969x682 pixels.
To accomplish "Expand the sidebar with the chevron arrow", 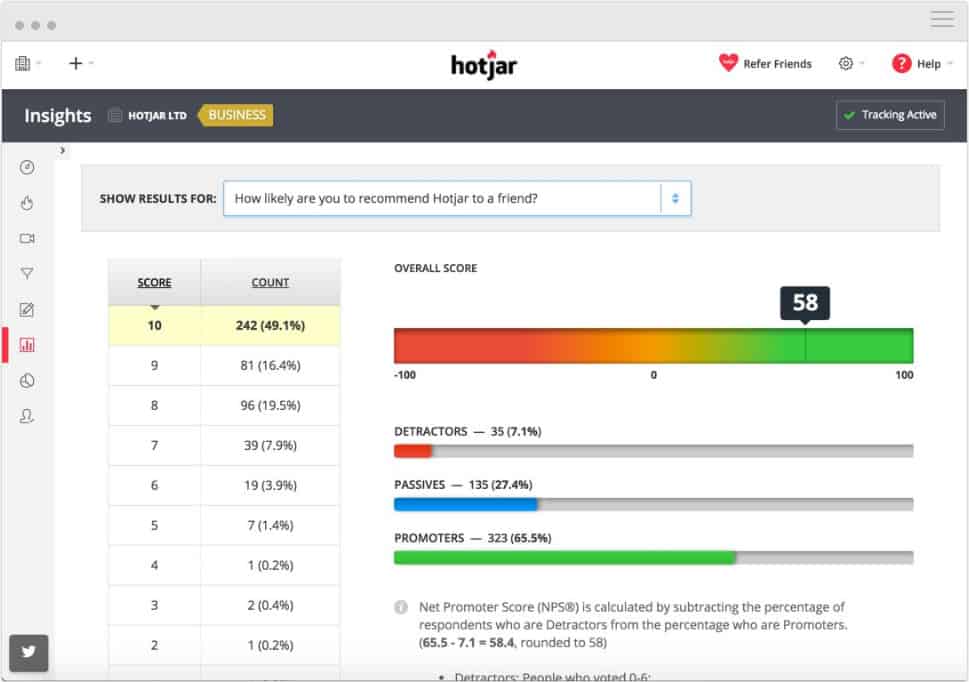I will [x=62, y=150].
